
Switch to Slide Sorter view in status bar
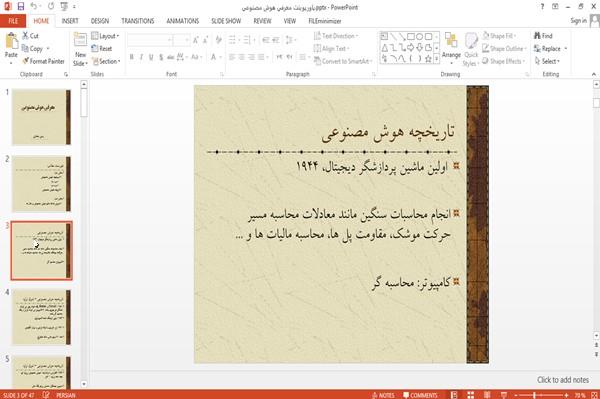tap(470, 395)
